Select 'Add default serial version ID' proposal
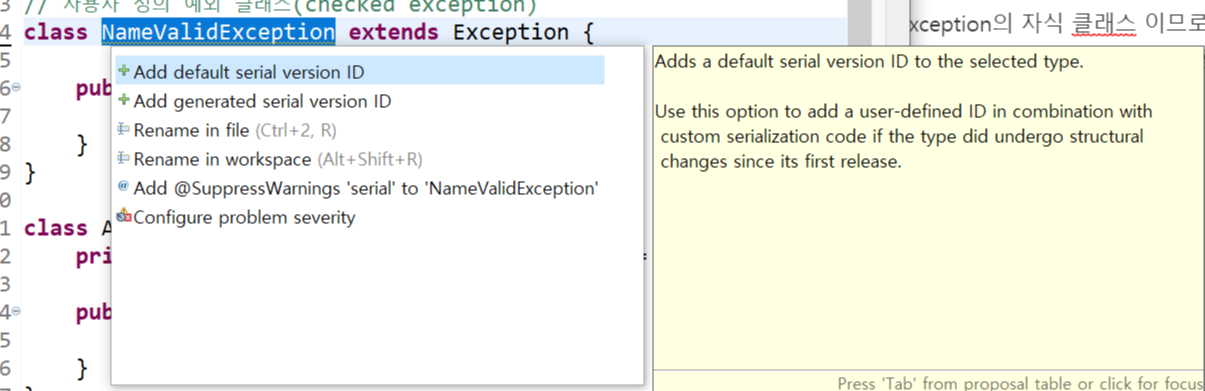Viewport: 1205px width, 391px height. pos(360,72)
